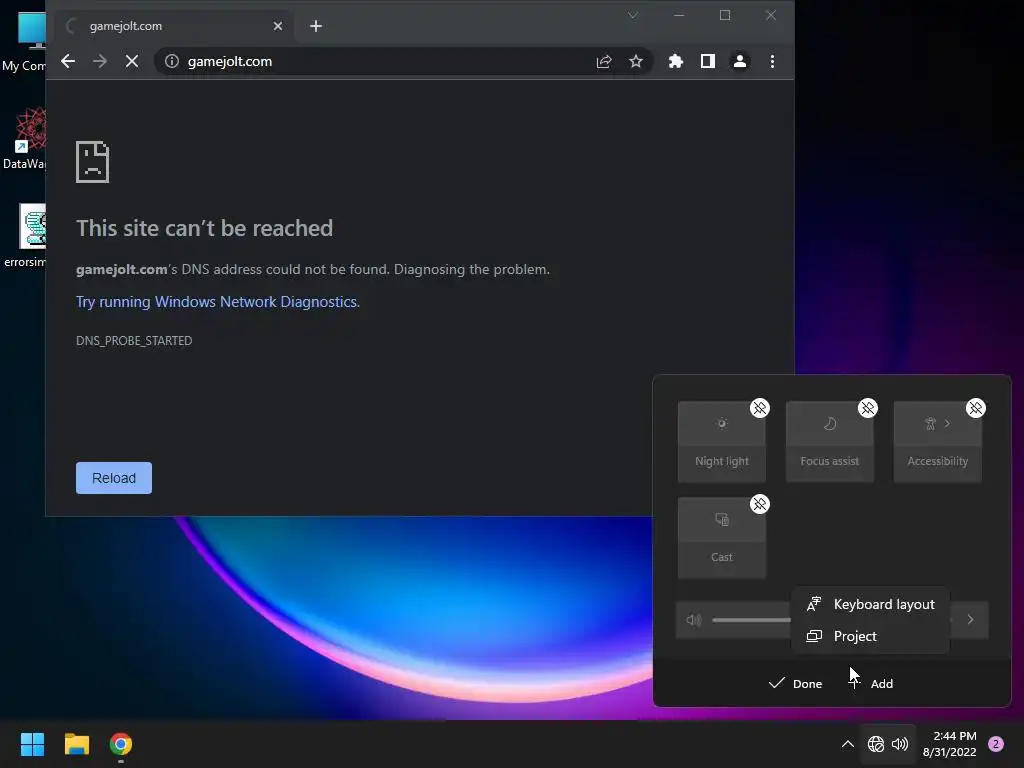The width and height of the screenshot is (1024, 768).
Task: Bookmark this tab with the star icon
Action: [x=635, y=61]
